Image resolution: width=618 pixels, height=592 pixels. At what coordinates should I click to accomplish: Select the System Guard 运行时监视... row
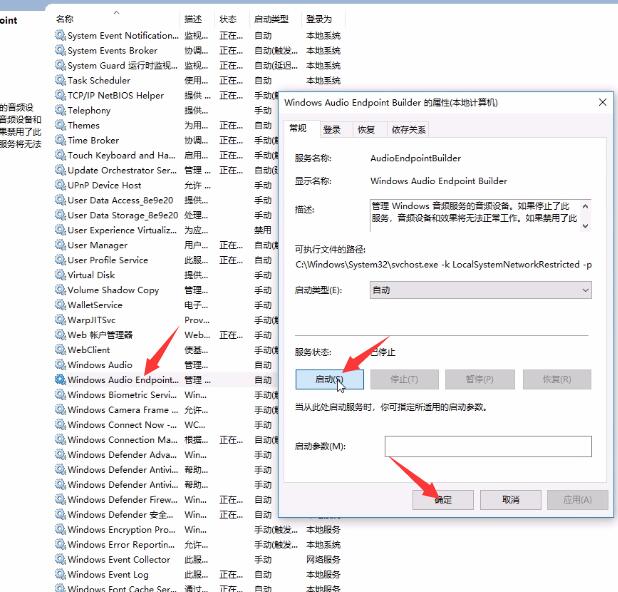(198, 65)
